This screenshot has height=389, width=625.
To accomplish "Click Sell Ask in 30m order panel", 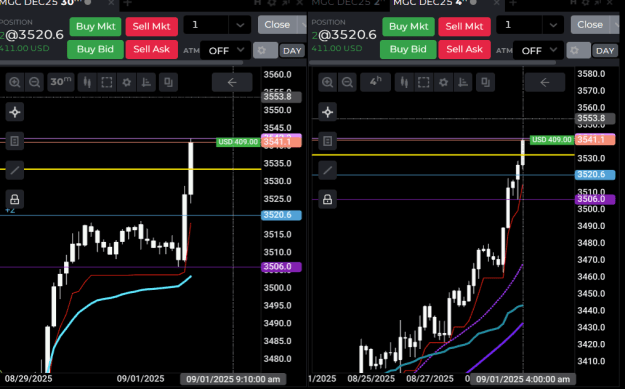I will click(x=151, y=49).
